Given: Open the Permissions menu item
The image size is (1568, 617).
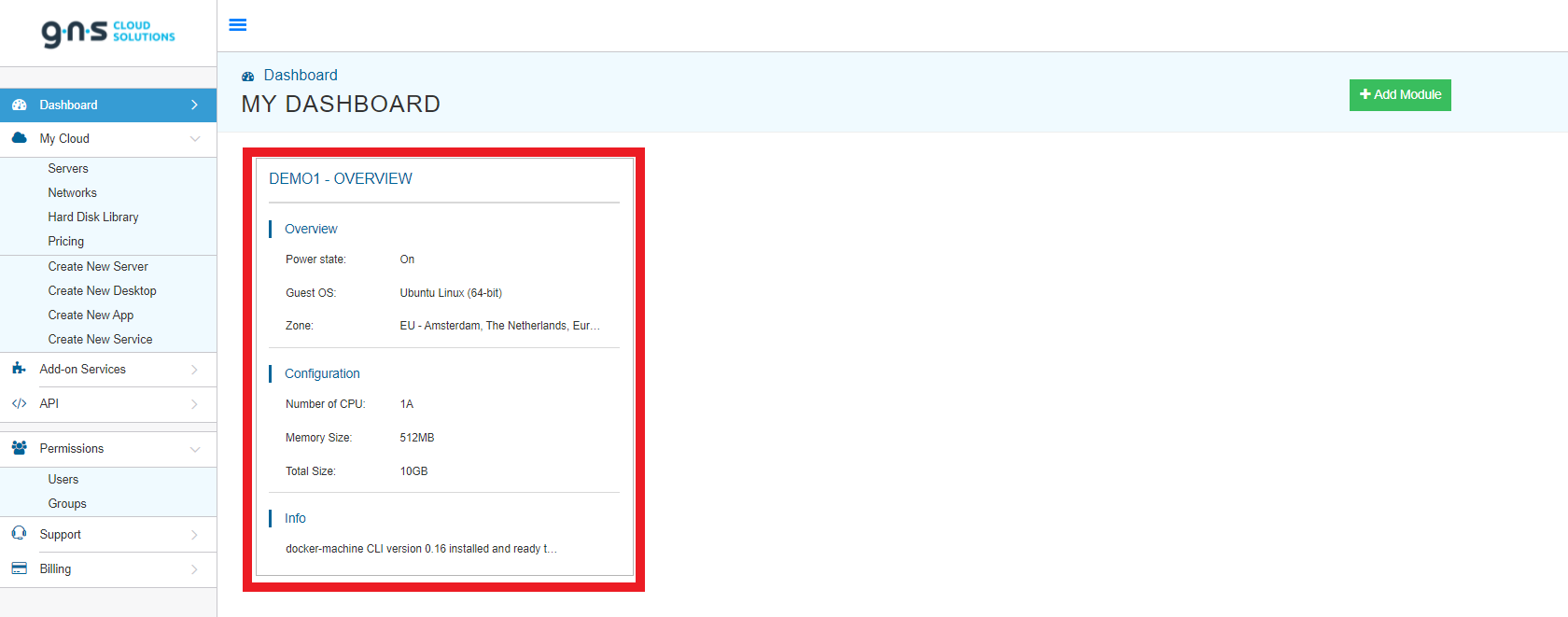Looking at the screenshot, I should pyautogui.click(x=108, y=448).
